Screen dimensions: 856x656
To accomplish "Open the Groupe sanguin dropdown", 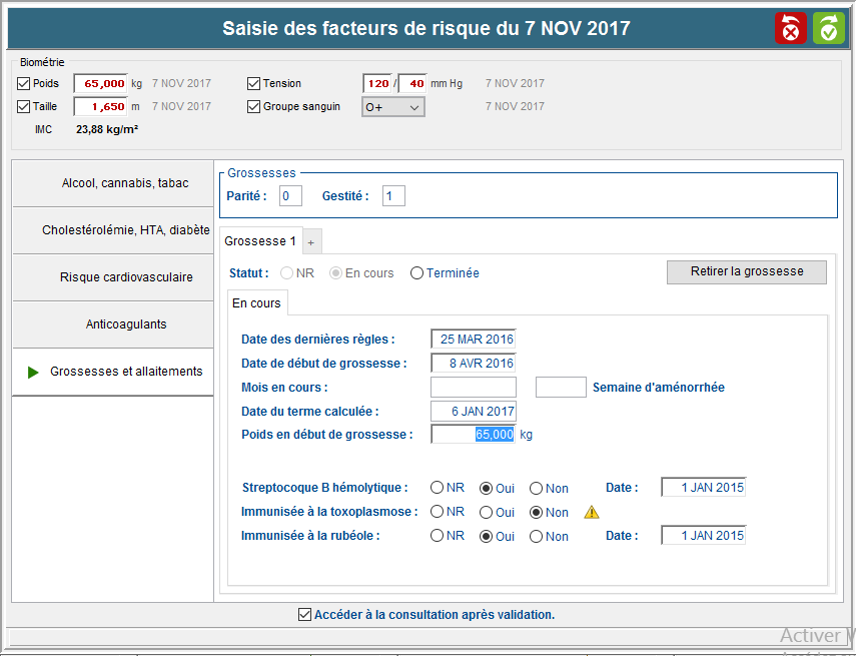I will tap(393, 106).
